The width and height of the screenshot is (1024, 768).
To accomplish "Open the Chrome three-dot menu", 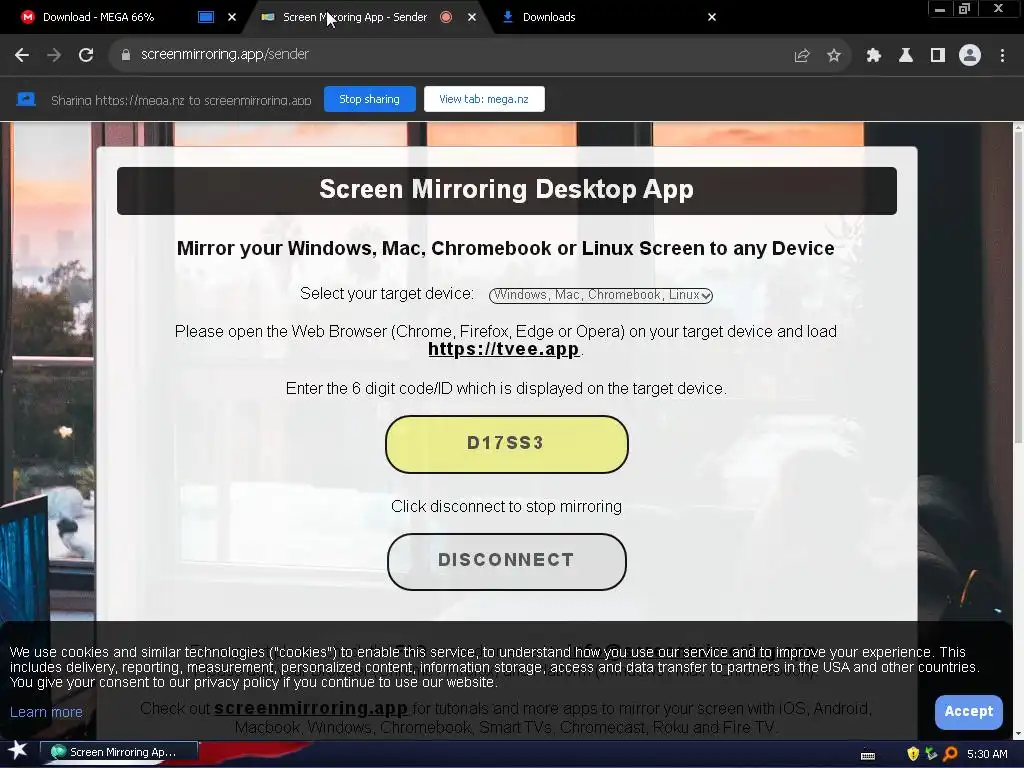I will coord(1002,56).
